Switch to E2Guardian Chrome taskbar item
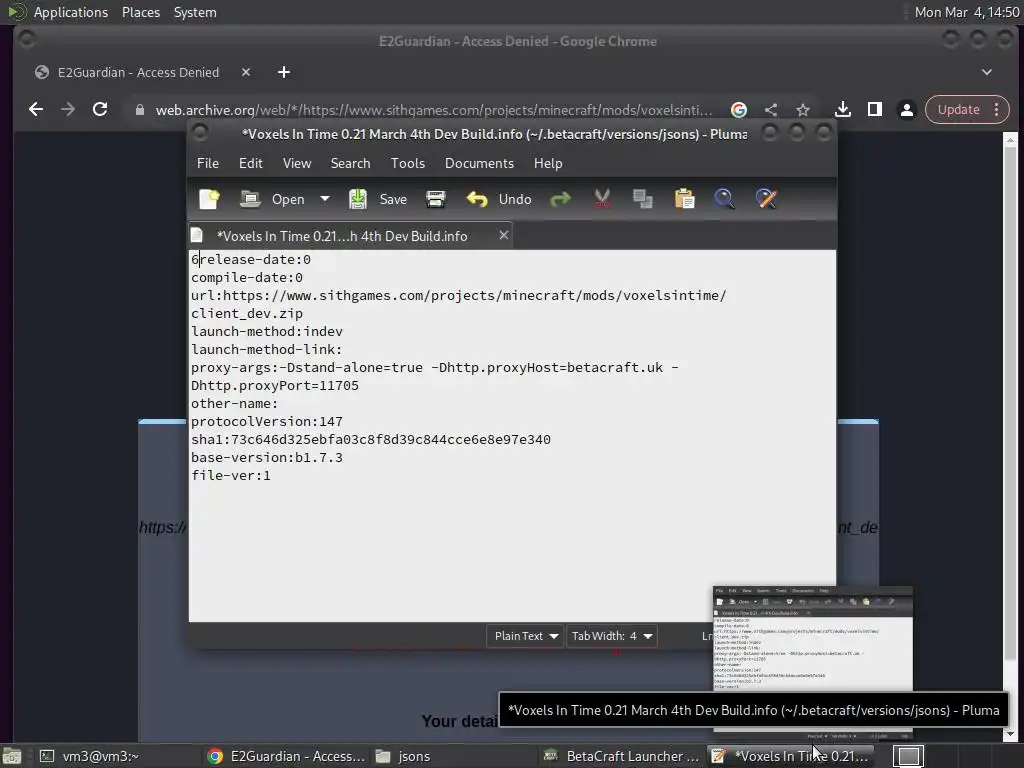This screenshot has width=1024, height=768. point(286,756)
